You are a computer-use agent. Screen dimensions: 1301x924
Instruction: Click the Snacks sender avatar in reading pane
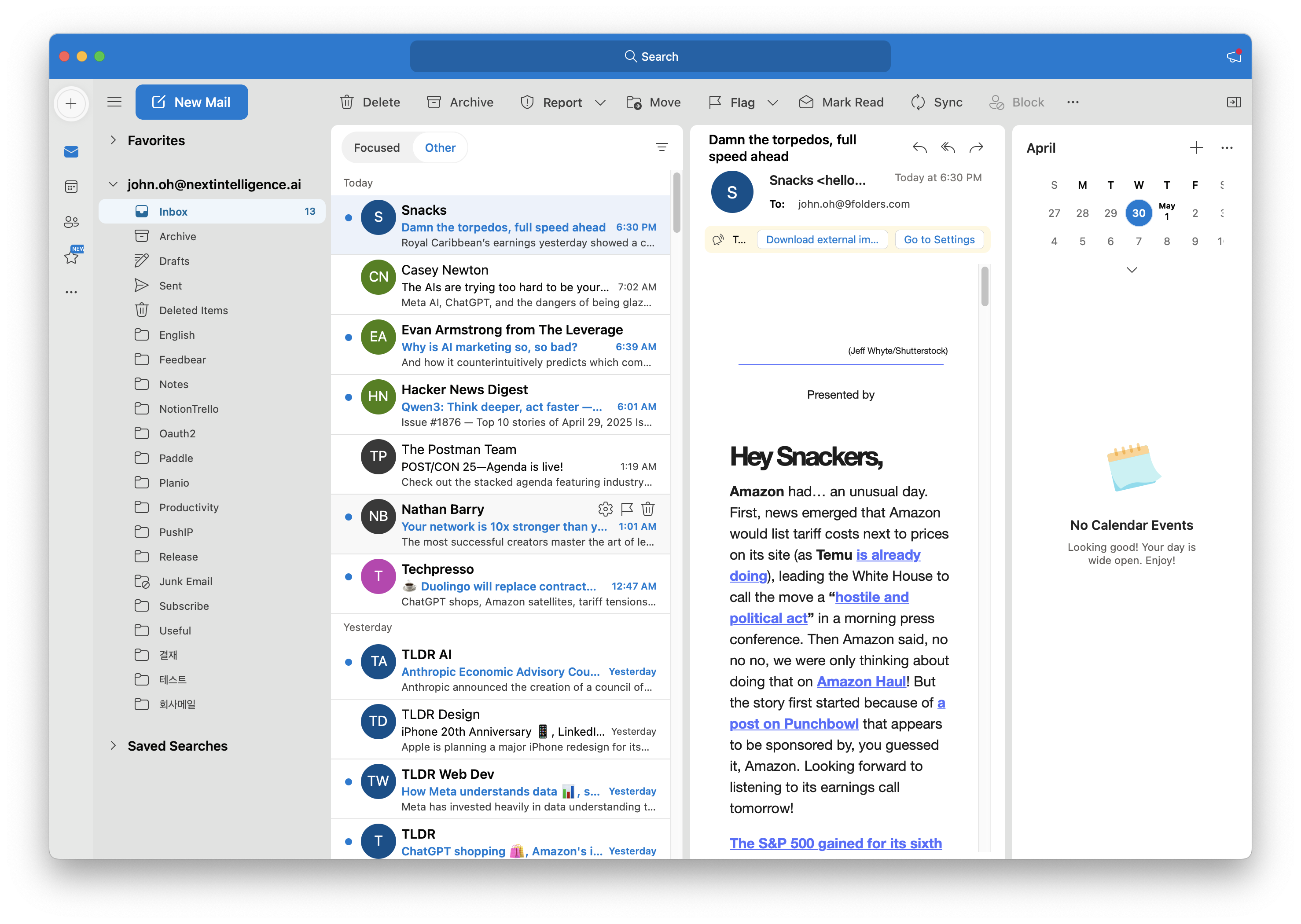pos(732,192)
